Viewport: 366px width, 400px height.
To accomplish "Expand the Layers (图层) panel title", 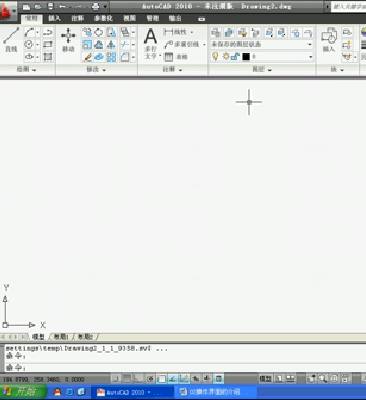I will pyautogui.click(x=262, y=69).
